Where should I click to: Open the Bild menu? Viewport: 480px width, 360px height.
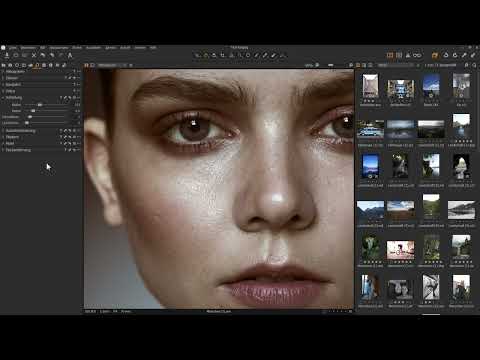point(42,48)
